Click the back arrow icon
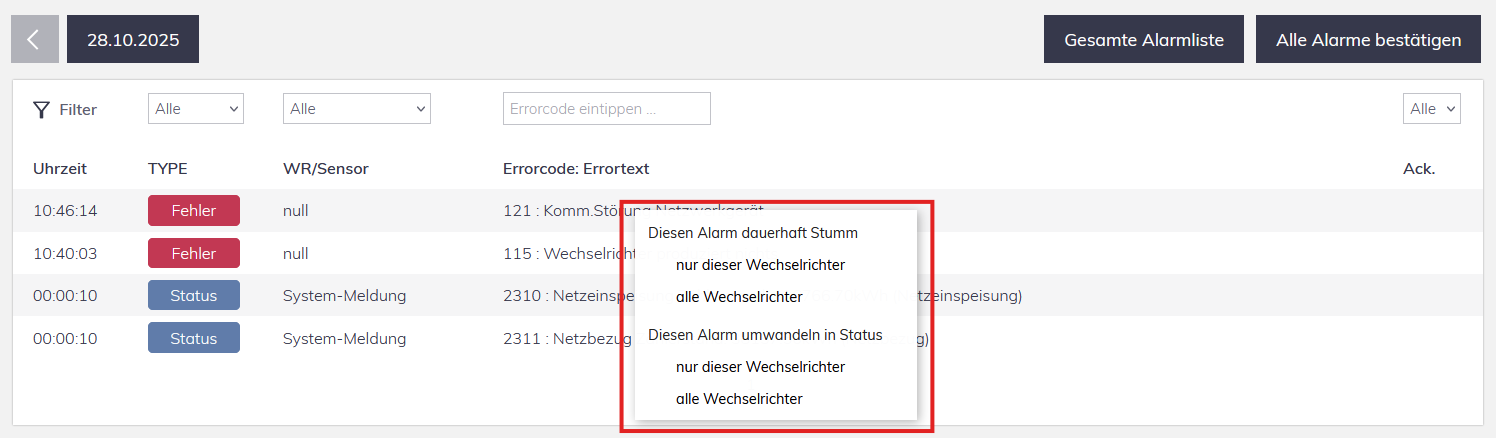1496x438 pixels. coord(34,40)
